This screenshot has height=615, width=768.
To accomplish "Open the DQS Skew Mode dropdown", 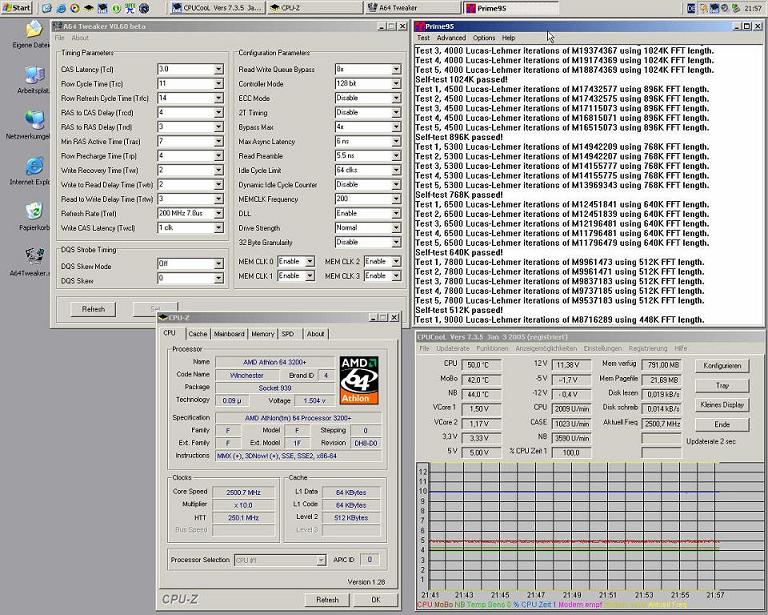I will [x=218, y=264].
